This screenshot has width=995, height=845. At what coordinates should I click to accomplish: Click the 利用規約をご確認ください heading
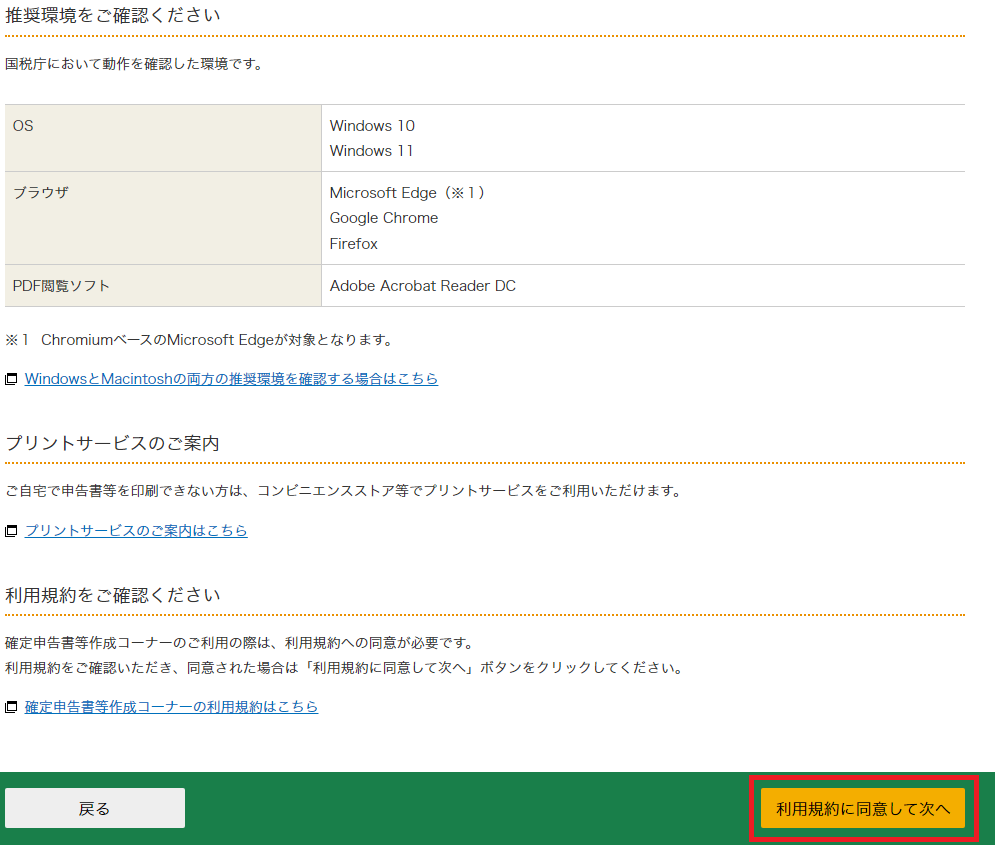coord(113,595)
